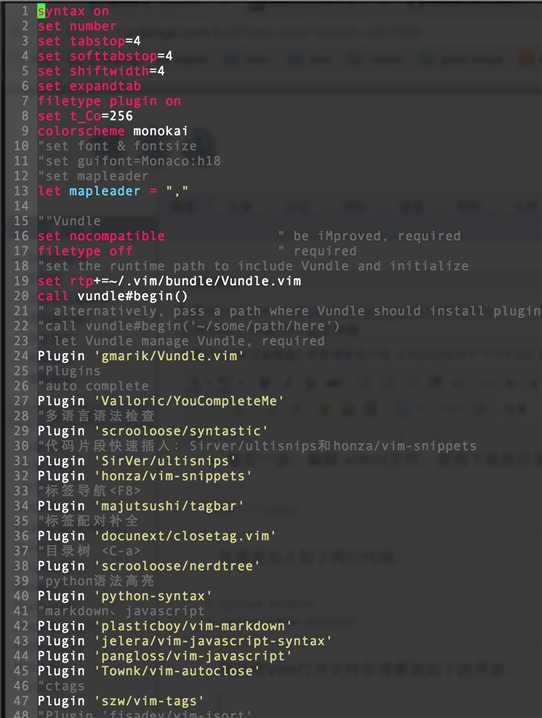
Task: Click the 'filetype off' line
Action: 85,251
